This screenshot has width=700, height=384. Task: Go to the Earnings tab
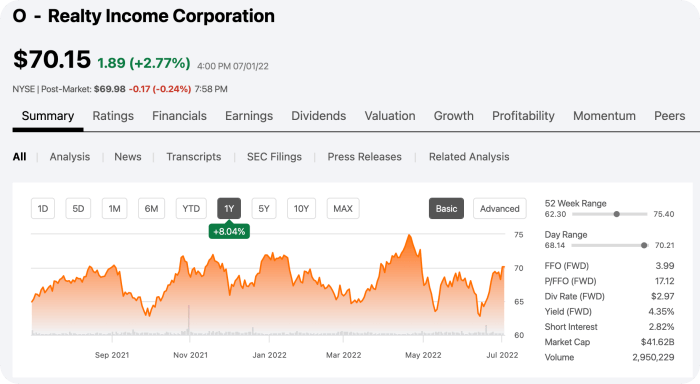pos(249,116)
